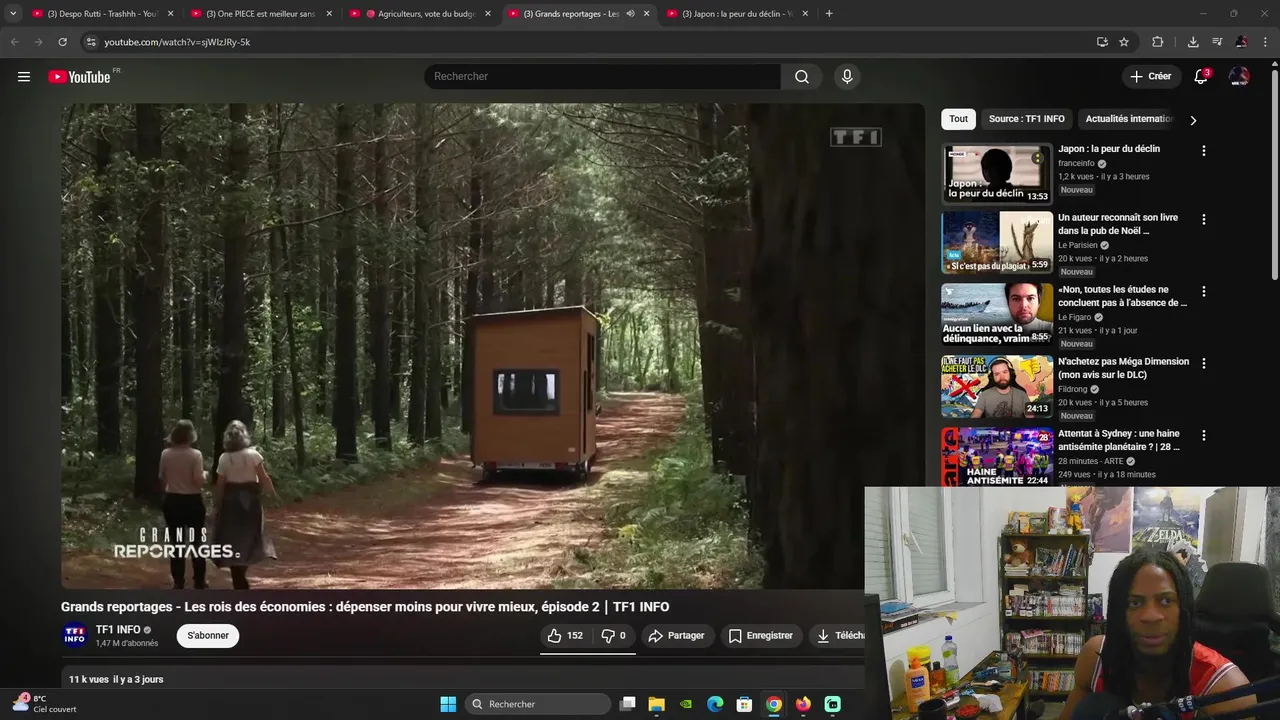
Task: Open the account avatar menu
Action: click(x=1239, y=76)
